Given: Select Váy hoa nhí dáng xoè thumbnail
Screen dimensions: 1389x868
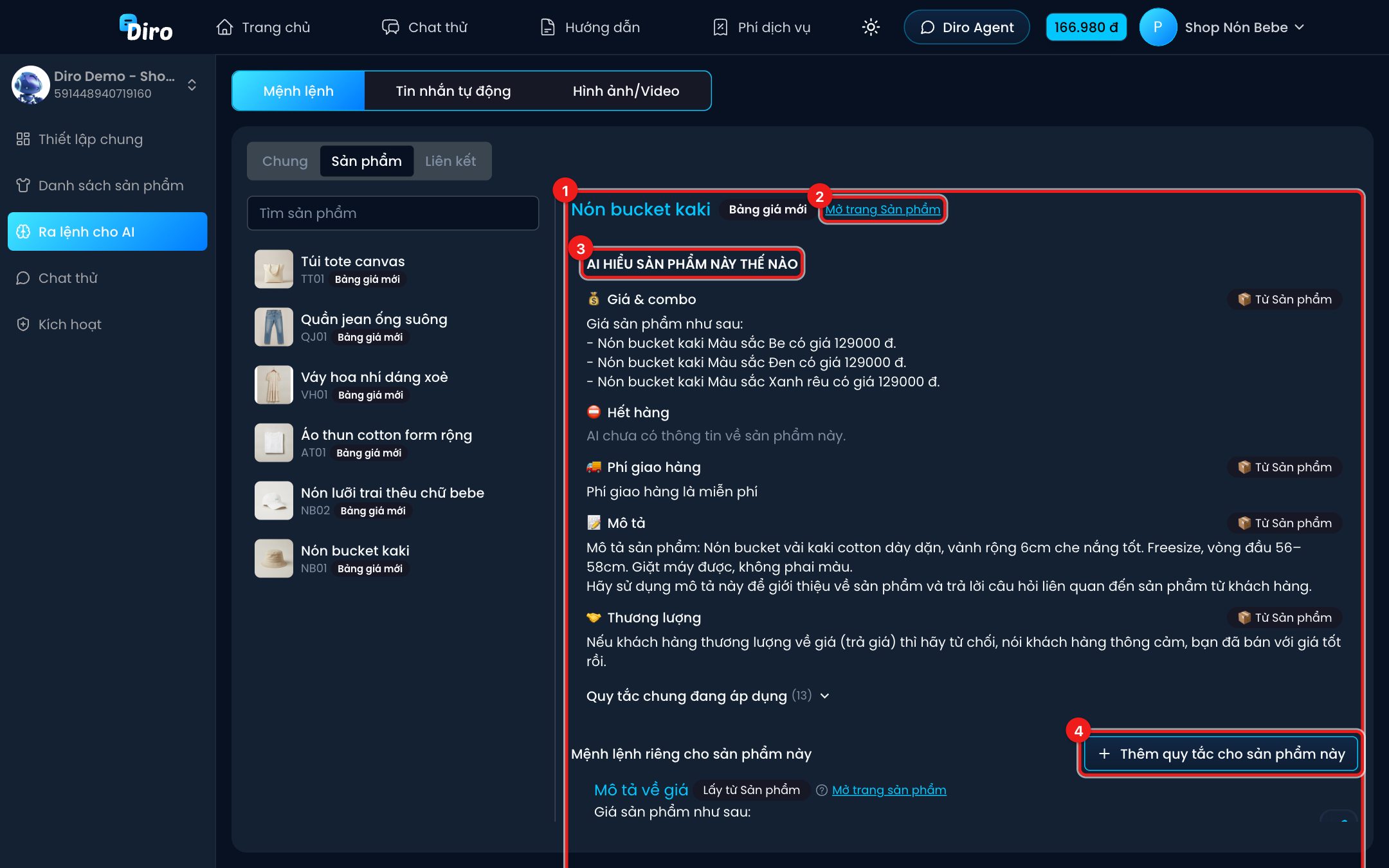Looking at the screenshot, I should coord(274,384).
